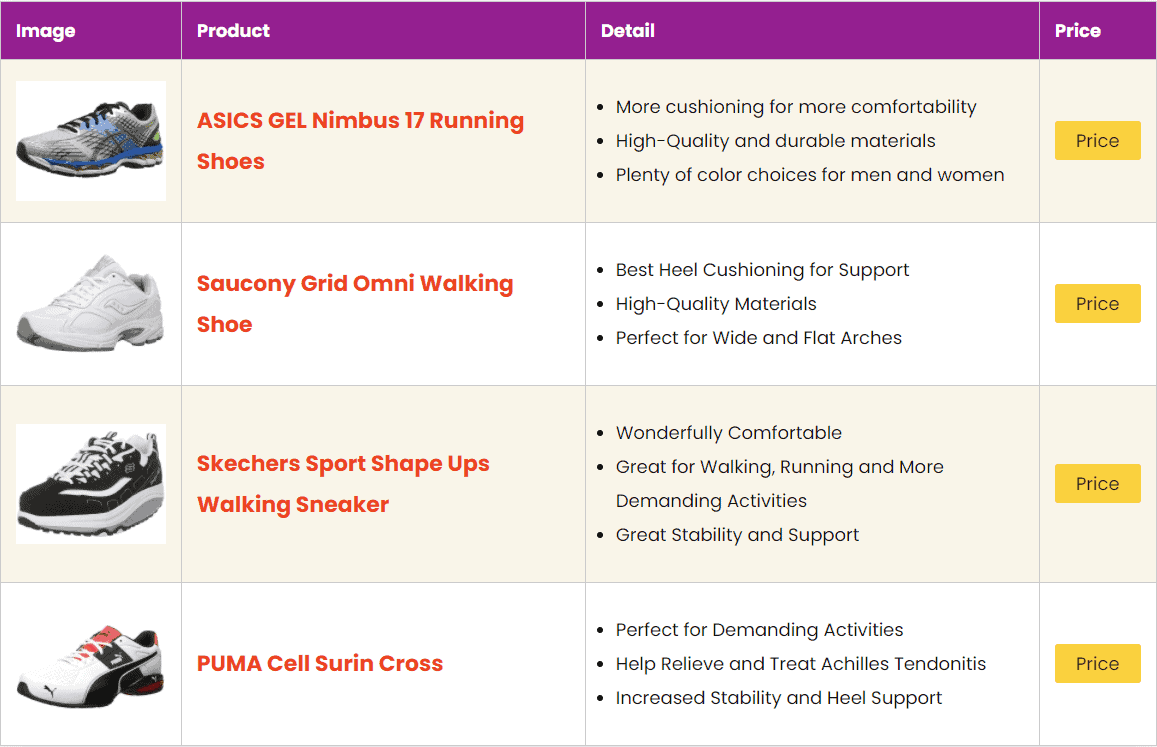
Task: Open the ASICS GEL Nimbus 17 shoe image
Action: coord(91,140)
